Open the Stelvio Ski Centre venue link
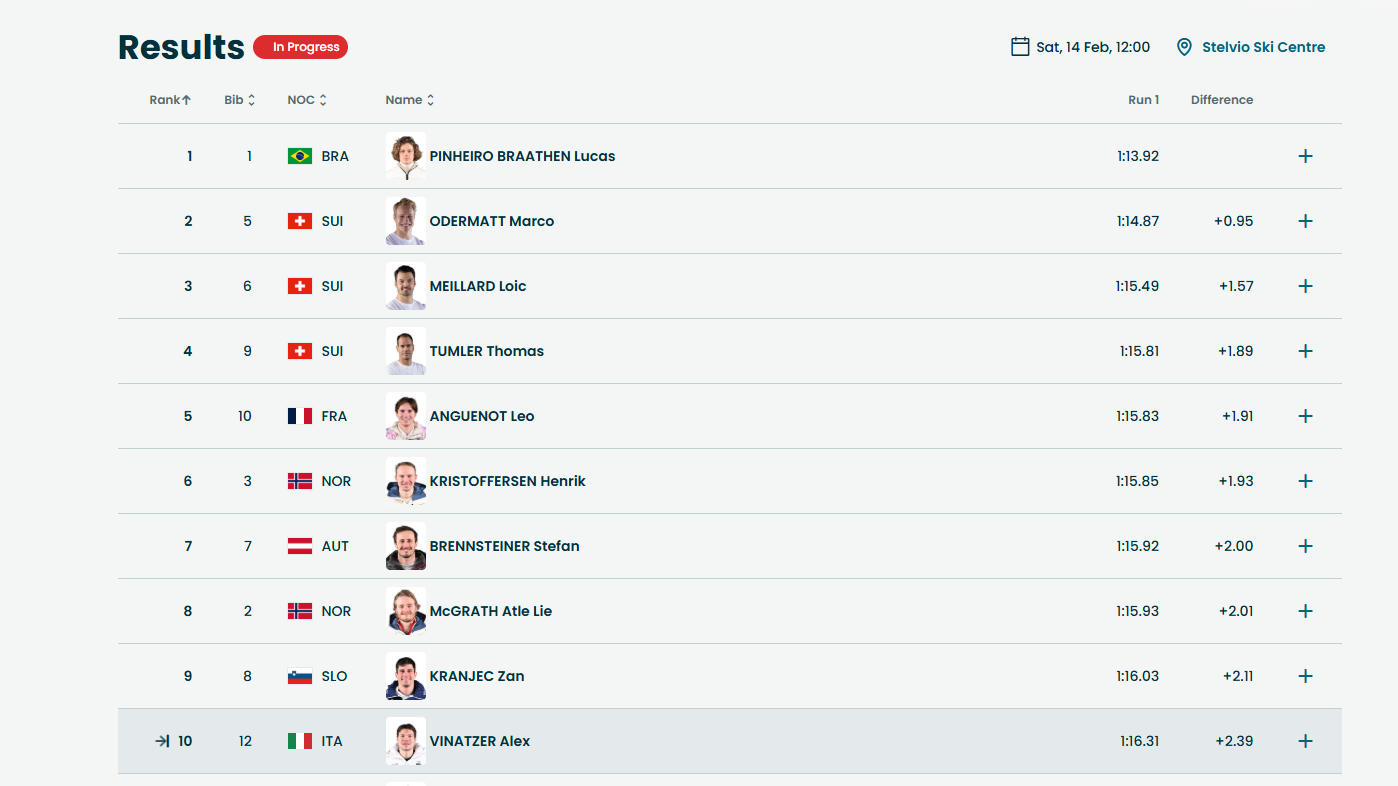Screen dimensions: 1398x786 (1264, 47)
